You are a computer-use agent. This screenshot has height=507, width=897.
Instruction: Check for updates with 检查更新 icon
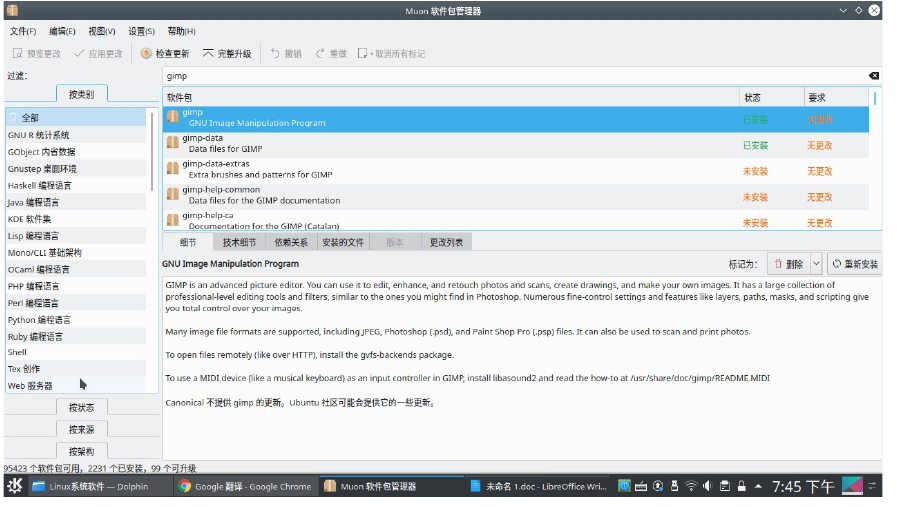pyautogui.click(x=146, y=54)
